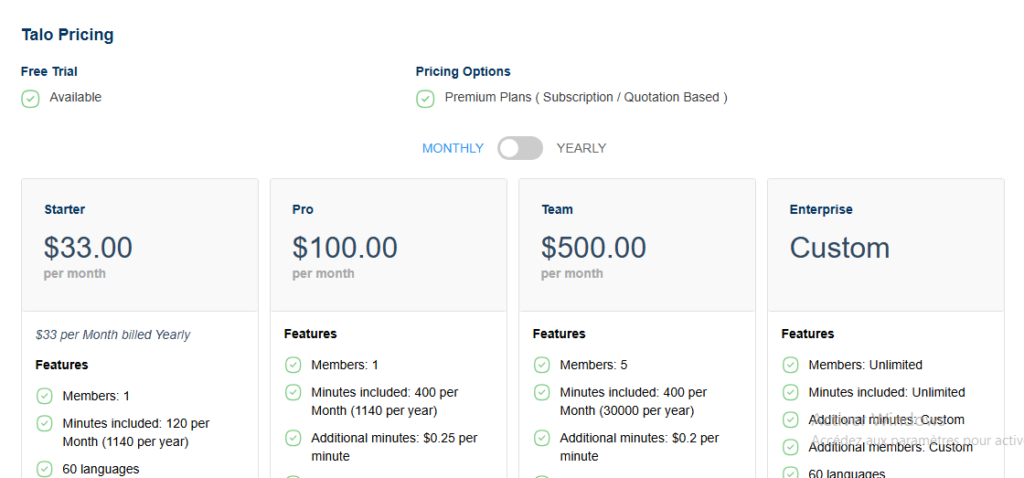Click the Pro plan $100.00 price
The width and height of the screenshot is (1024, 478).
(x=344, y=247)
